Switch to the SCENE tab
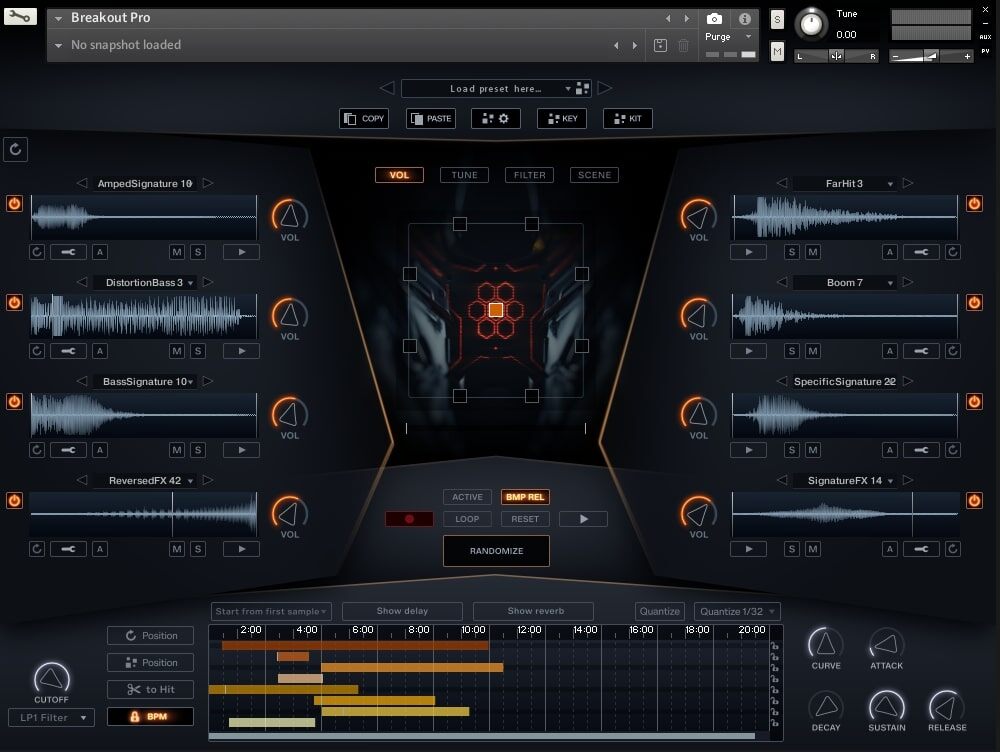The width and height of the screenshot is (1000, 752). point(594,174)
